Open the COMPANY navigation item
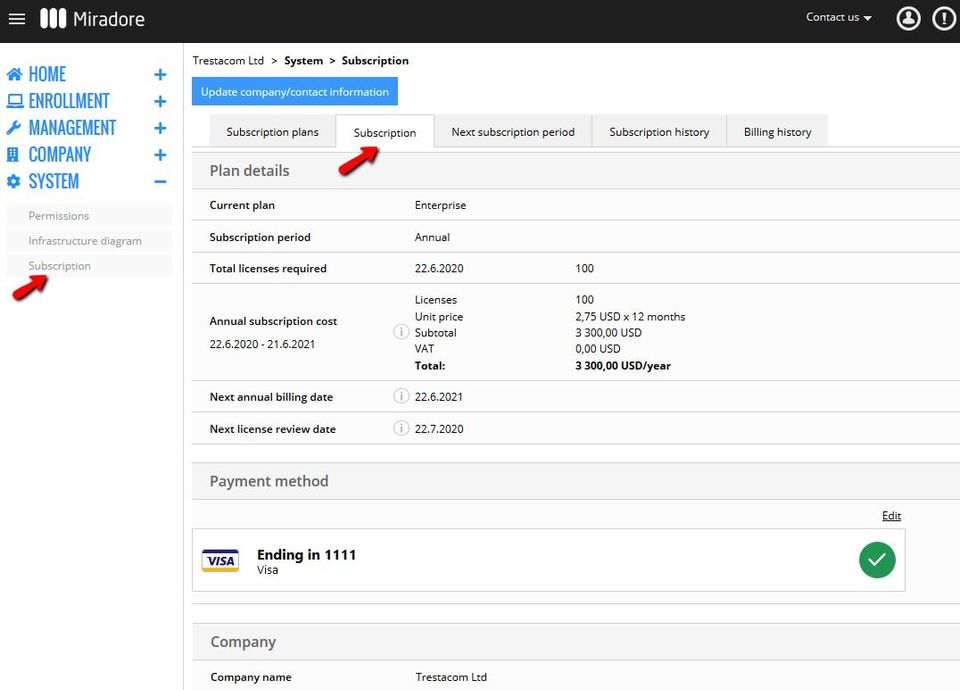The height and width of the screenshot is (690, 960). (59, 155)
